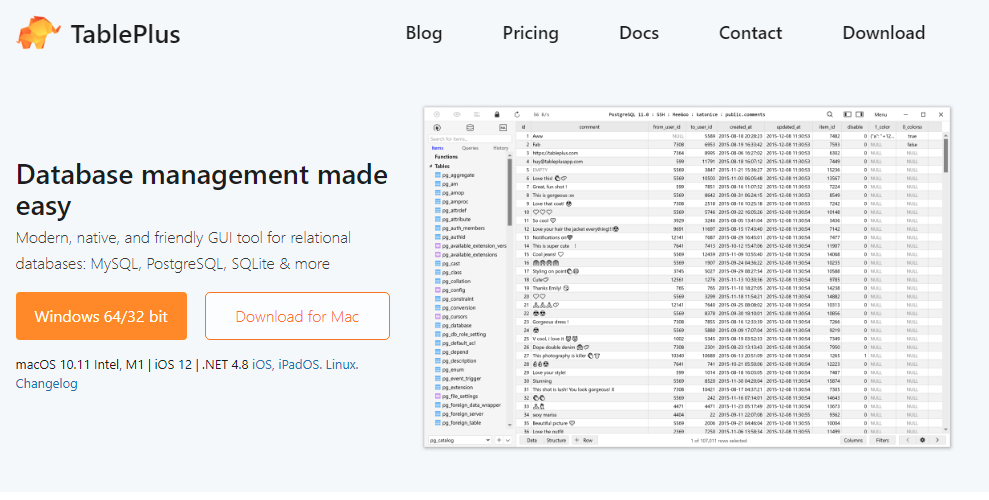Open the Contact page
The height and width of the screenshot is (500, 989).
[751, 33]
